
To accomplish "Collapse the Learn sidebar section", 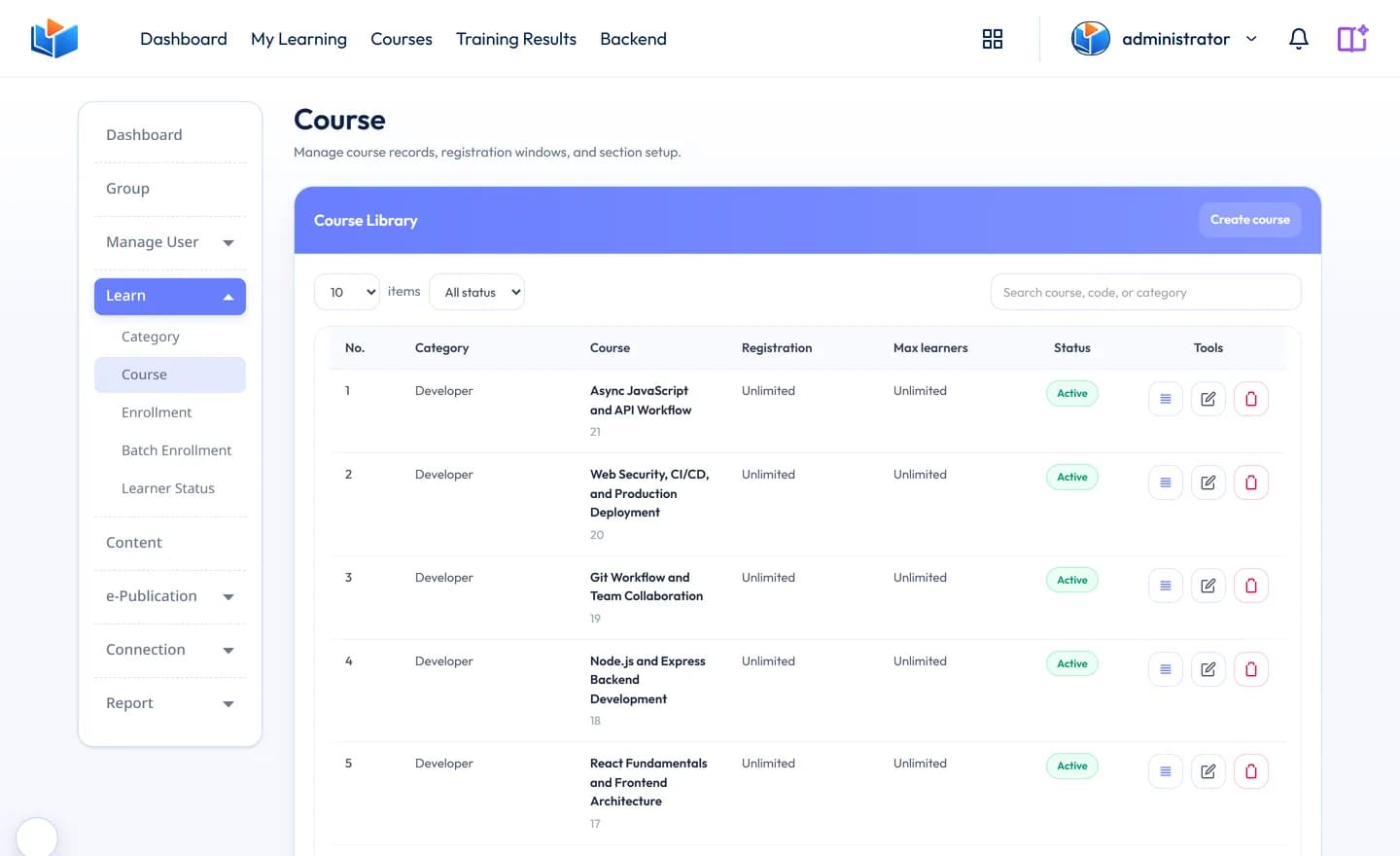I will pyautogui.click(x=170, y=296).
